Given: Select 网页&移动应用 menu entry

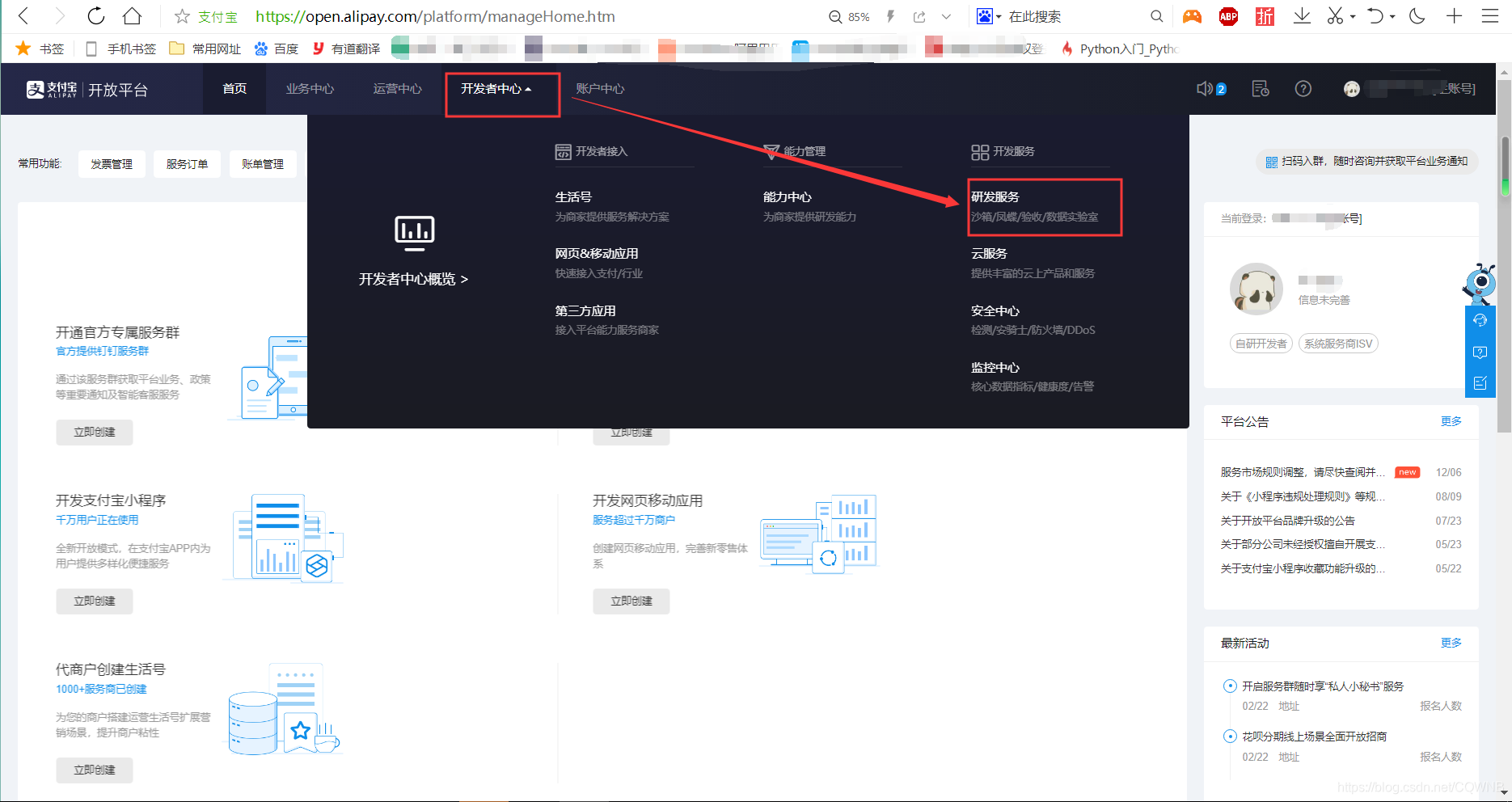Looking at the screenshot, I should 597,254.
